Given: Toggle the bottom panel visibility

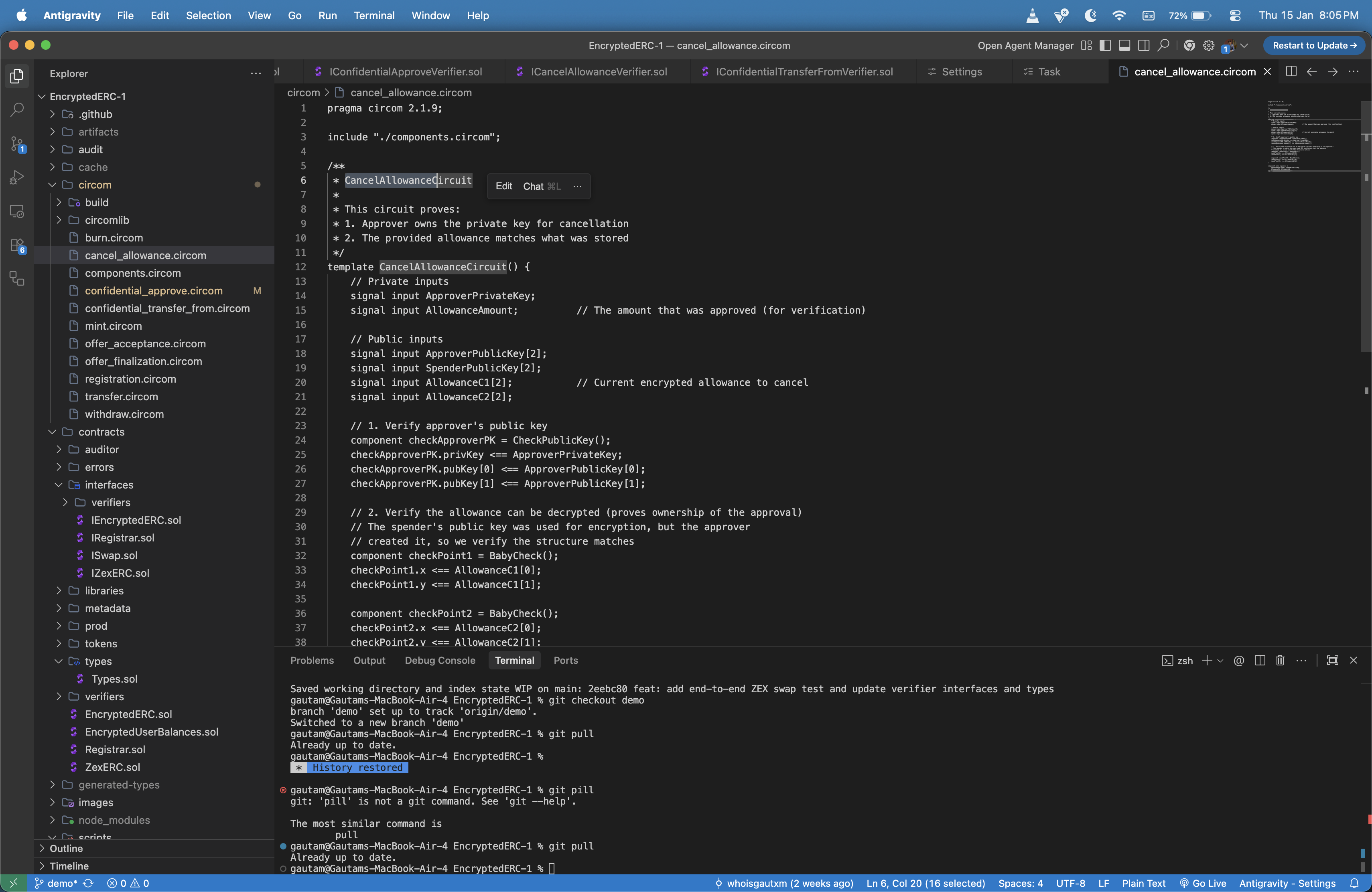Looking at the screenshot, I should tap(1124, 45).
